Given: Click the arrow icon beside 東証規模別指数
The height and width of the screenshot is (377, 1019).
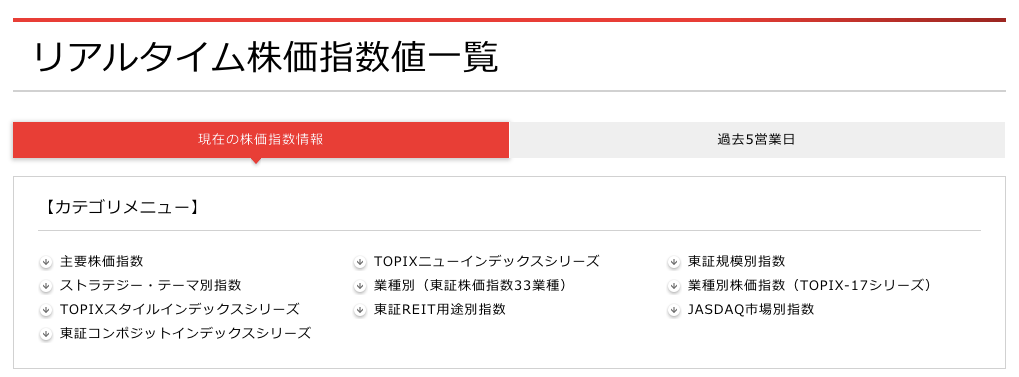Looking at the screenshot, I should tap(674, 263).
